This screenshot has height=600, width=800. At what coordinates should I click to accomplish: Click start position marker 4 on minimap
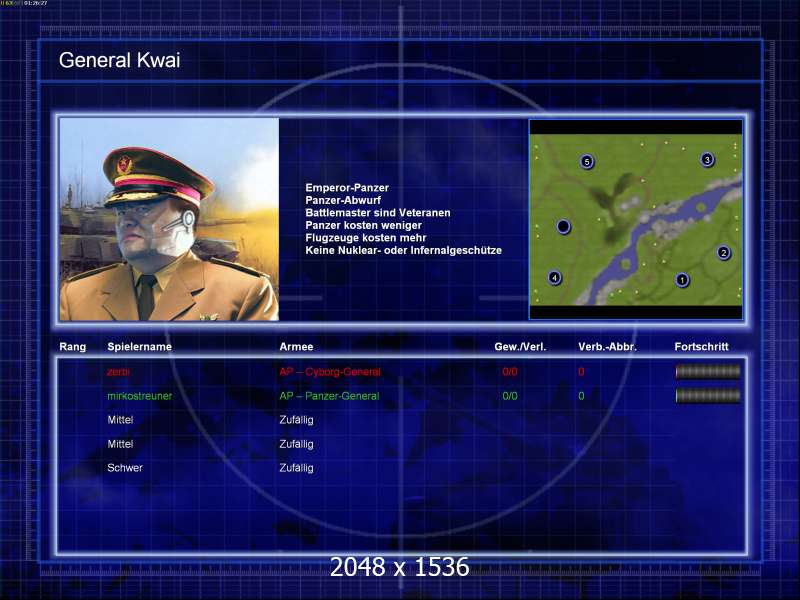555,278
